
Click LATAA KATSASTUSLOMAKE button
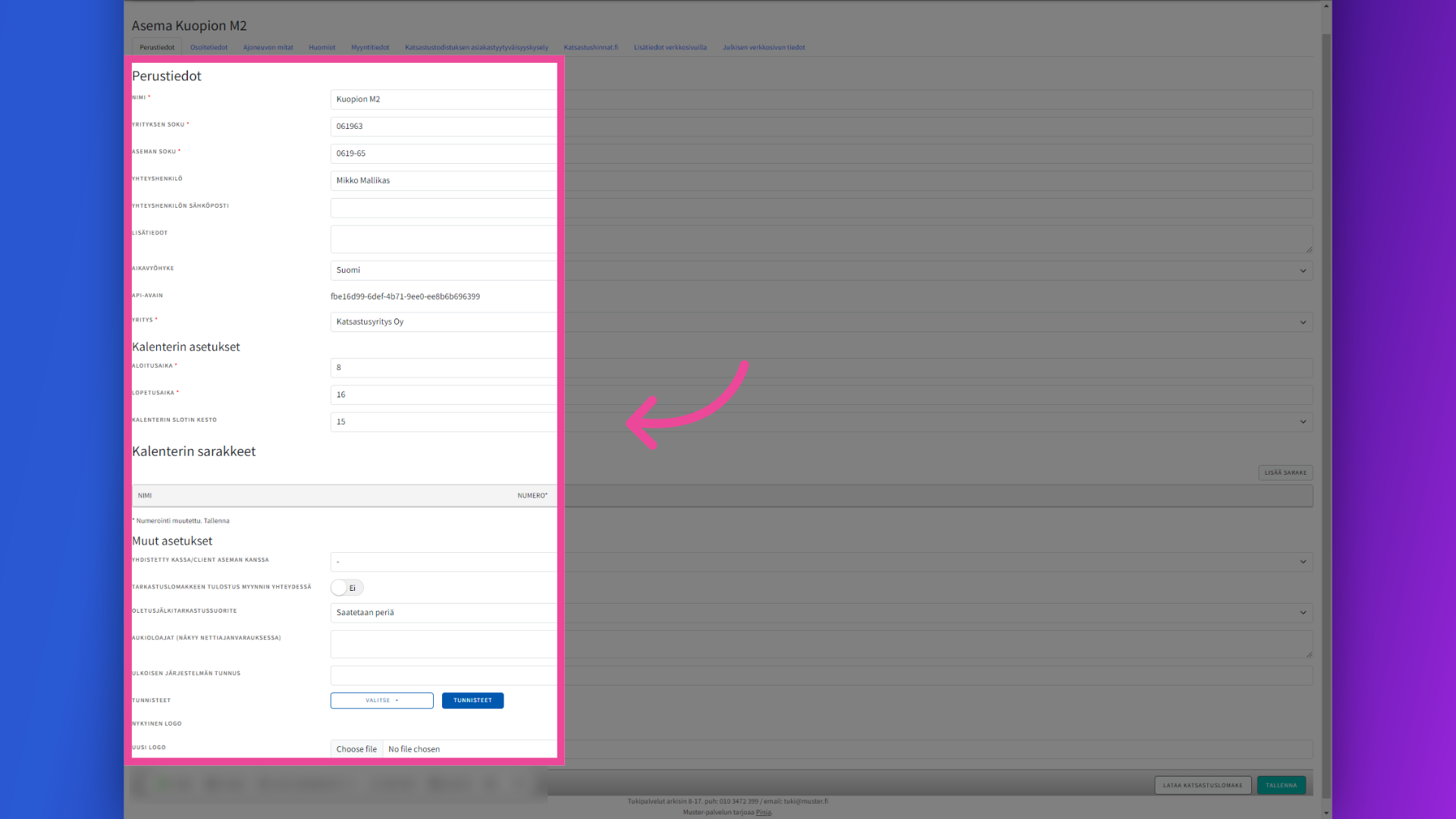click(1201, 785)
